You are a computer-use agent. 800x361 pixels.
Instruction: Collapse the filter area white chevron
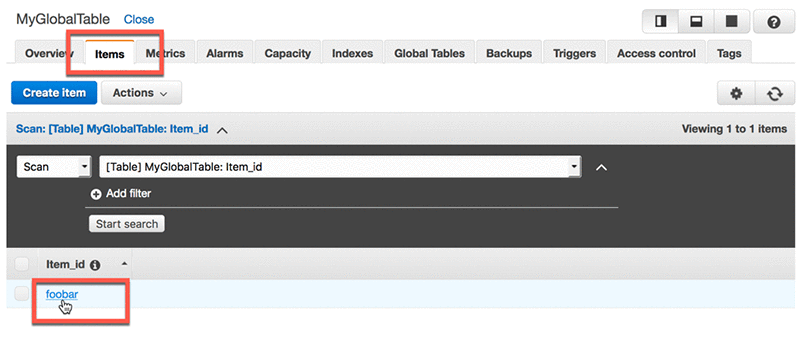click(602, 167)
